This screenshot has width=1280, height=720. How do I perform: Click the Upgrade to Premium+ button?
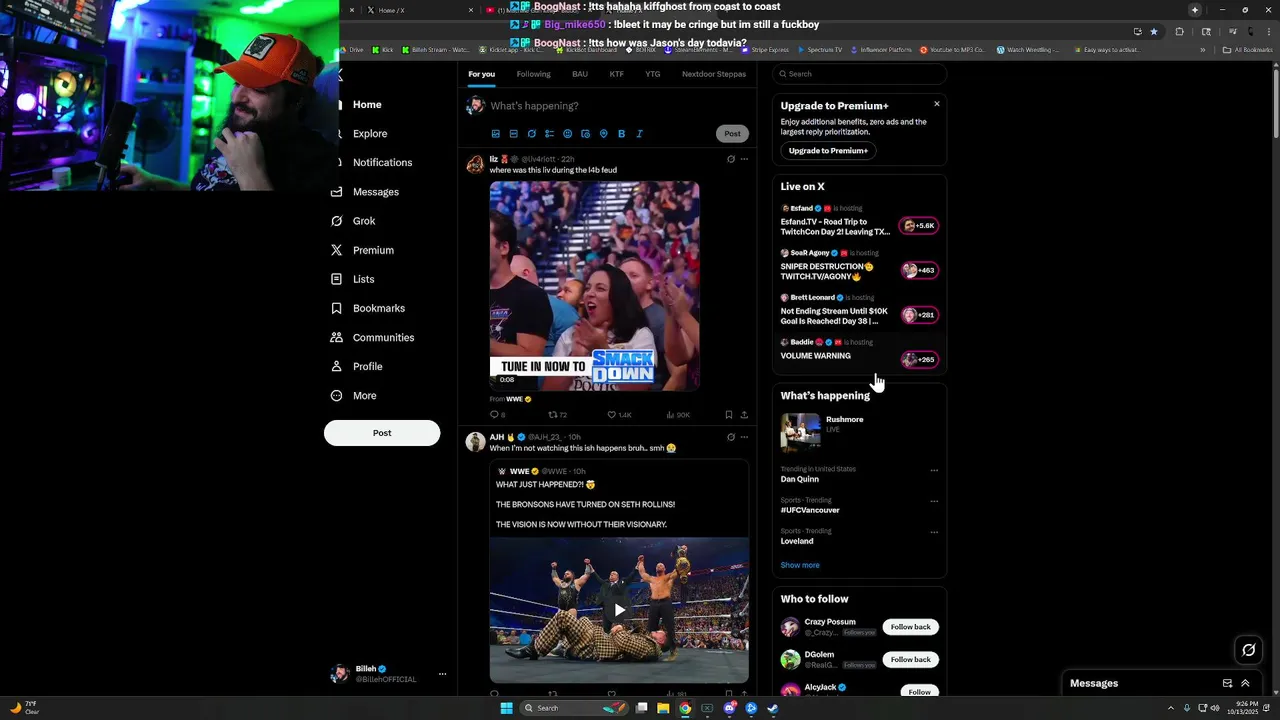[x=828, y=151]
